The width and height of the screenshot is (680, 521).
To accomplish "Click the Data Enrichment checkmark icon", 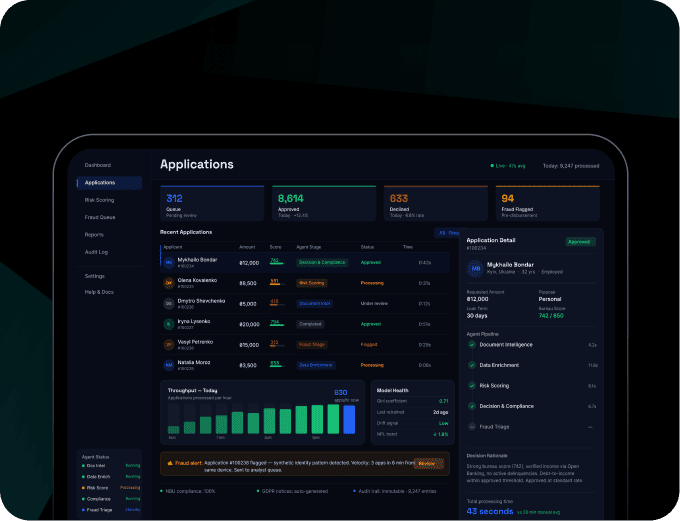I will pyautogui.click(x=472, y=365).
